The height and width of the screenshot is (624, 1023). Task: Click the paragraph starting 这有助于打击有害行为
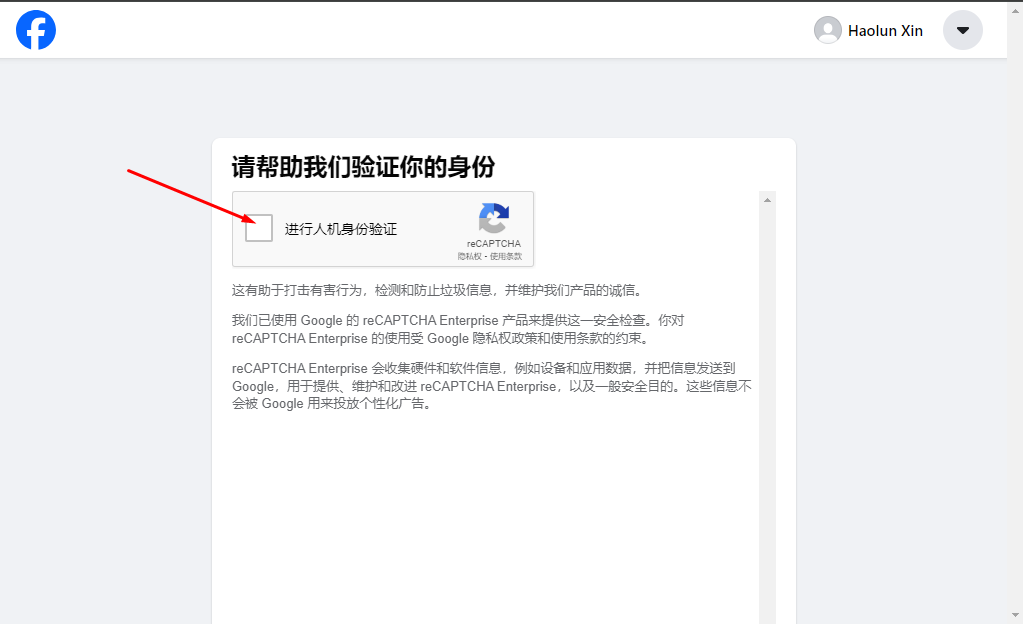click(437, 290)
